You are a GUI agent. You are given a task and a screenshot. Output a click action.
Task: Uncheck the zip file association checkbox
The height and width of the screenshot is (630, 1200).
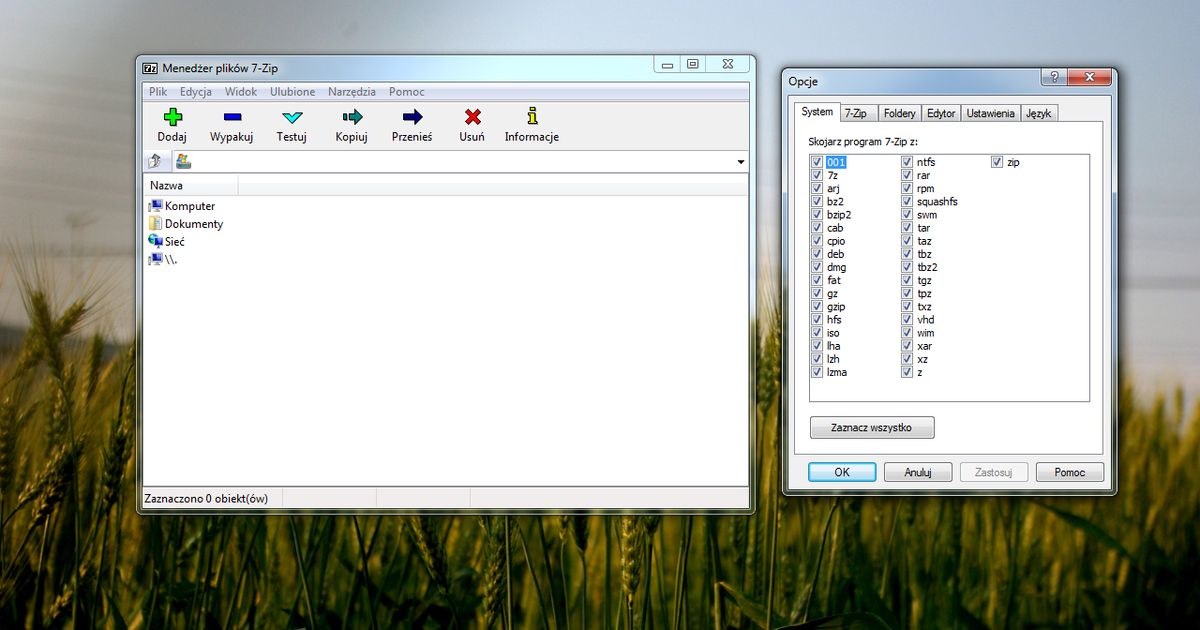point(997,162)
